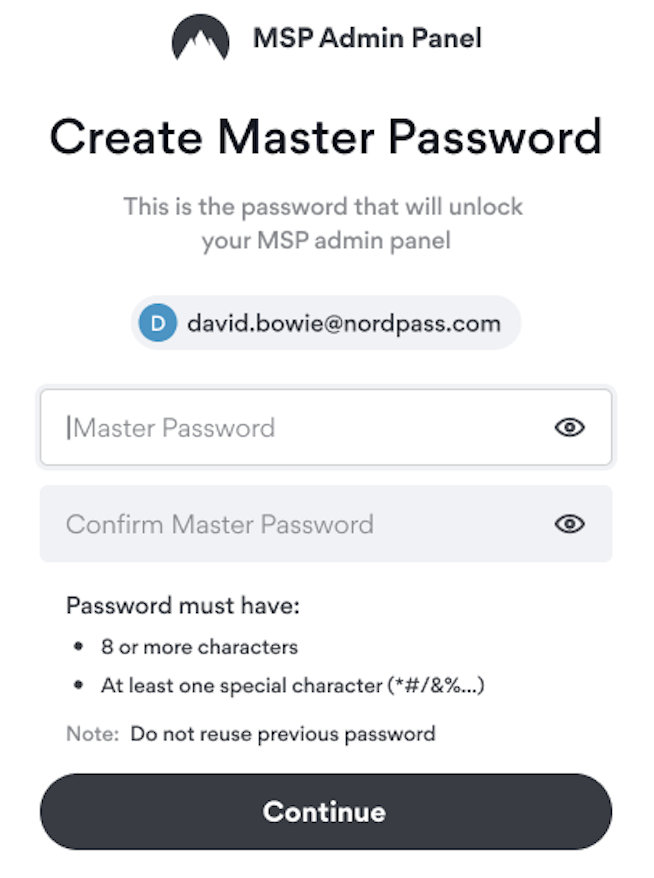654x878 pixels.
Task: Click the Continue button
Action: [x=326, y=812]
